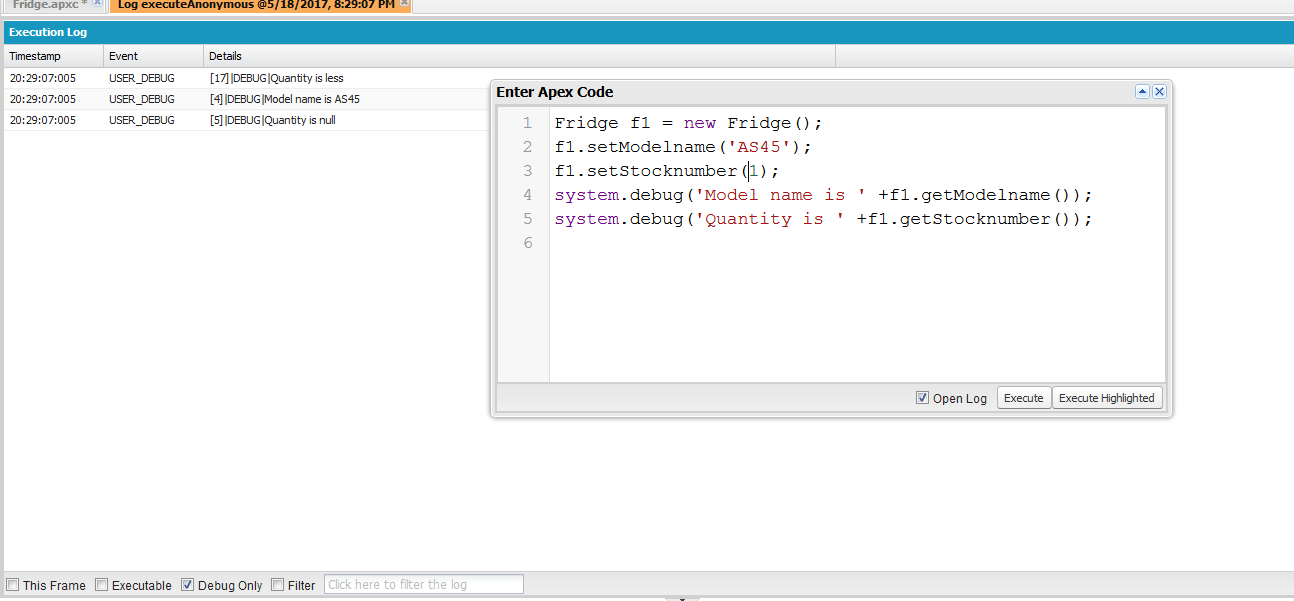Close the Enter Apex Code dialog
Screen dimensions: 1294x601
click(1159, 92)
